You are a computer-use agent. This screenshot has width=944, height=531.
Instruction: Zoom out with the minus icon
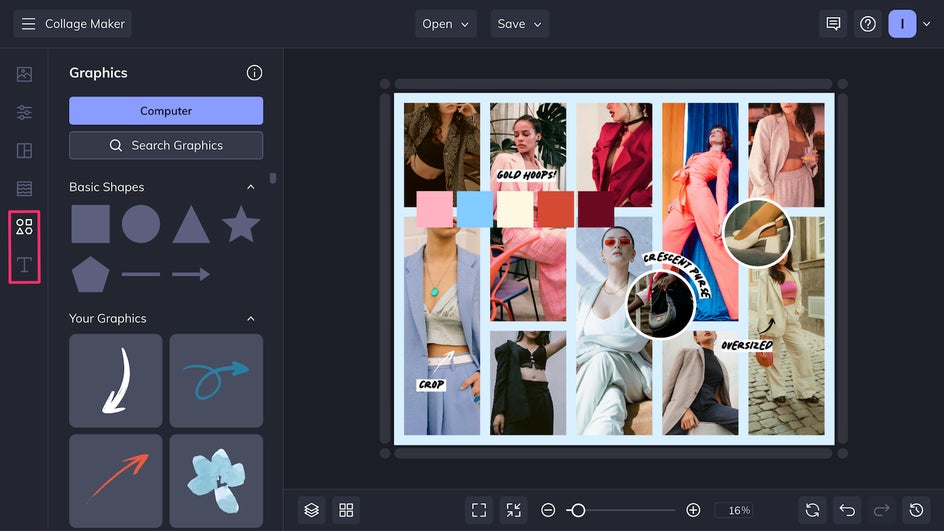548,511
